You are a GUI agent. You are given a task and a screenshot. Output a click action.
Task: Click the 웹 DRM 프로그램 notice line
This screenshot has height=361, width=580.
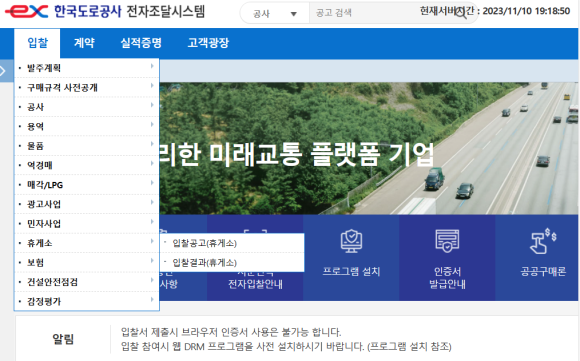pyautogui.click(x=286, y=347)
